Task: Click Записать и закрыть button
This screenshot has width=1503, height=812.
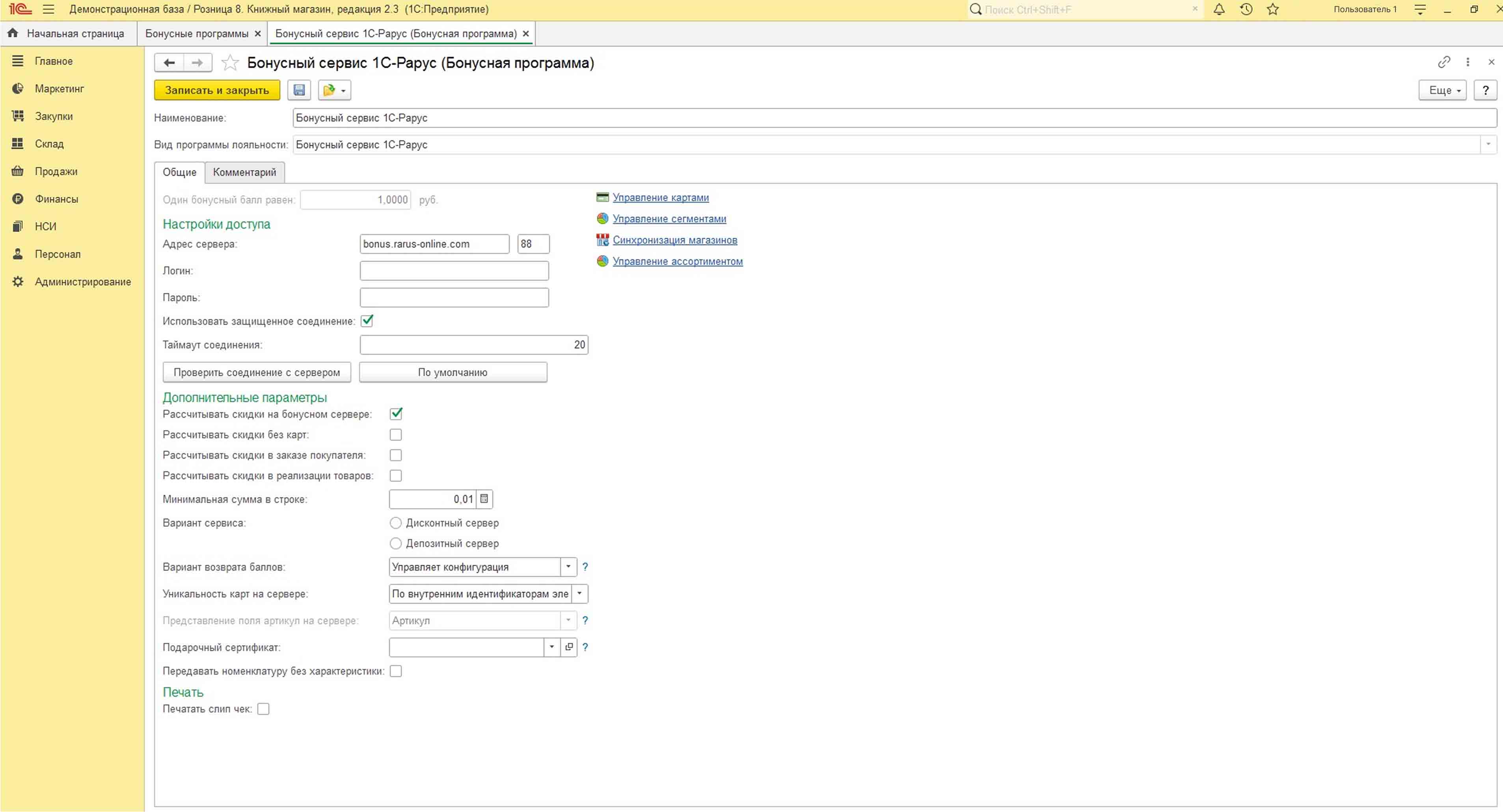Action: 217,90
